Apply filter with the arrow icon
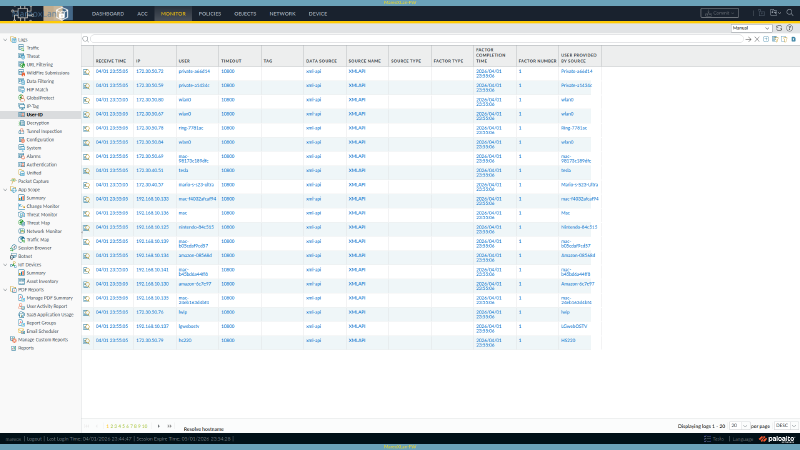The image size is (800, 450). [748, 39]
